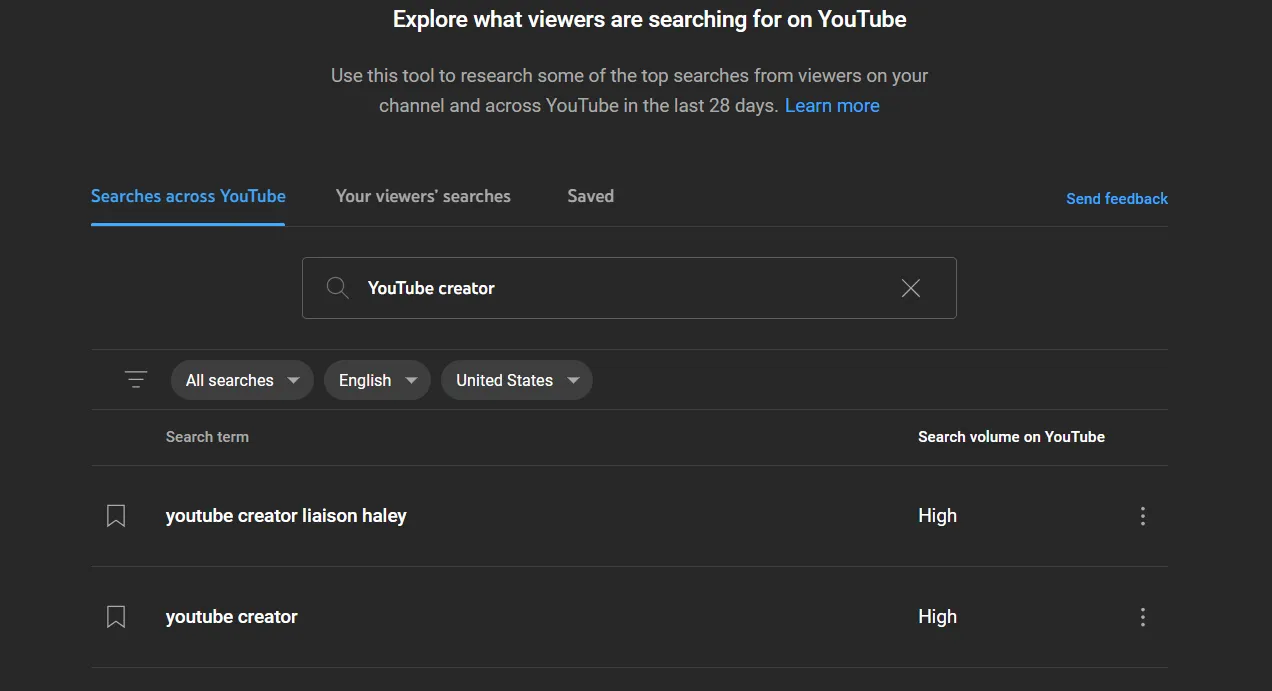This screenshot has height=691, width=1272.
Task: Open the All searches filter dropdown
Action: (241, 380)
